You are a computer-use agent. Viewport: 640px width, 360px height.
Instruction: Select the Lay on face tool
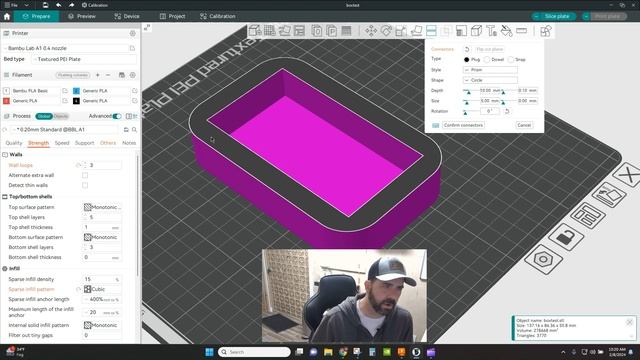pos(416,31)
